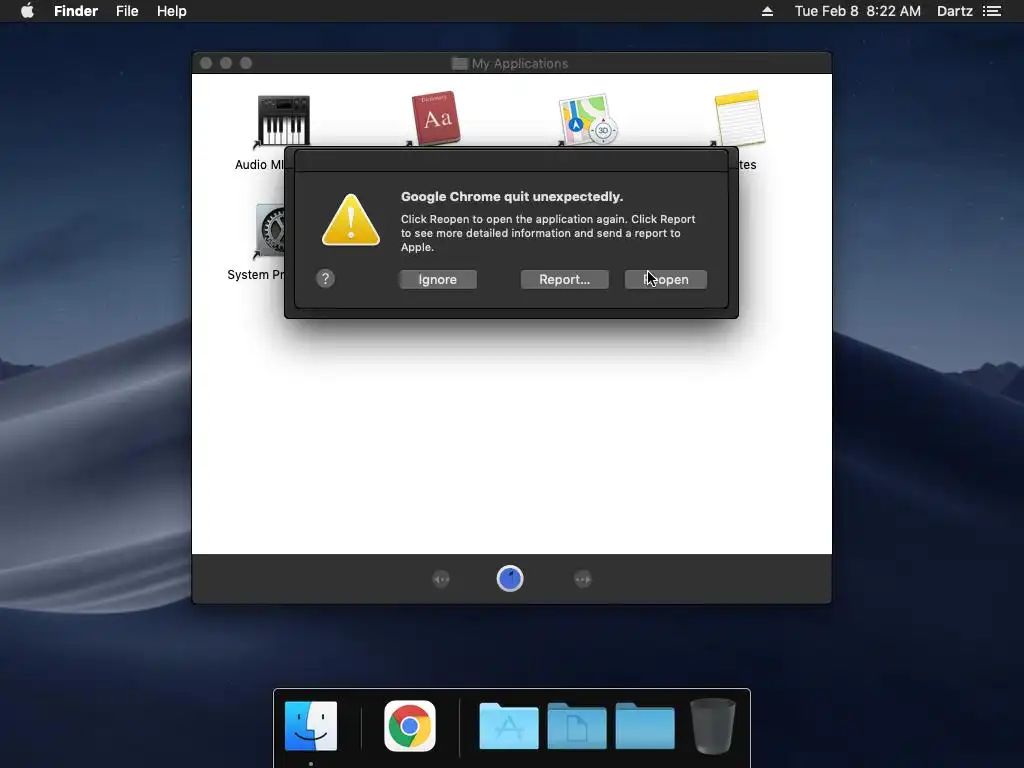Open the Help menu
The width and height of the screenshot is (1024, 768).
coord(172,11)
